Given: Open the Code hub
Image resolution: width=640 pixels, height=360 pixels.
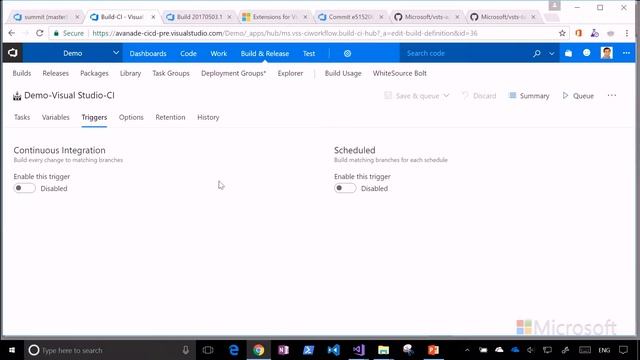Looking at the screenshot, I should [188, 53].
